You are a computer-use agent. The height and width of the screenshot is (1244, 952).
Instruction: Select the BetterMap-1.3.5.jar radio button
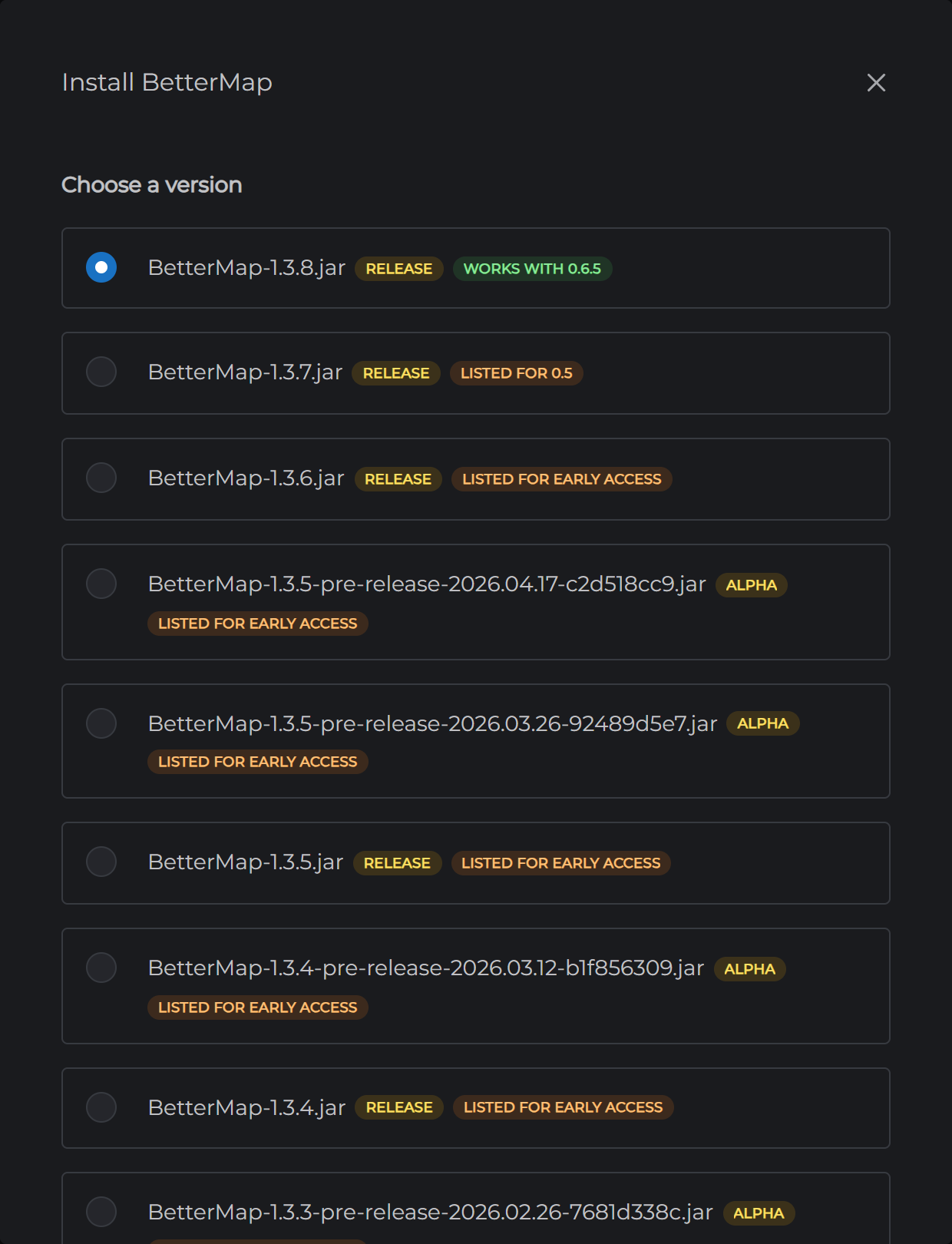(x=101, y=862)
